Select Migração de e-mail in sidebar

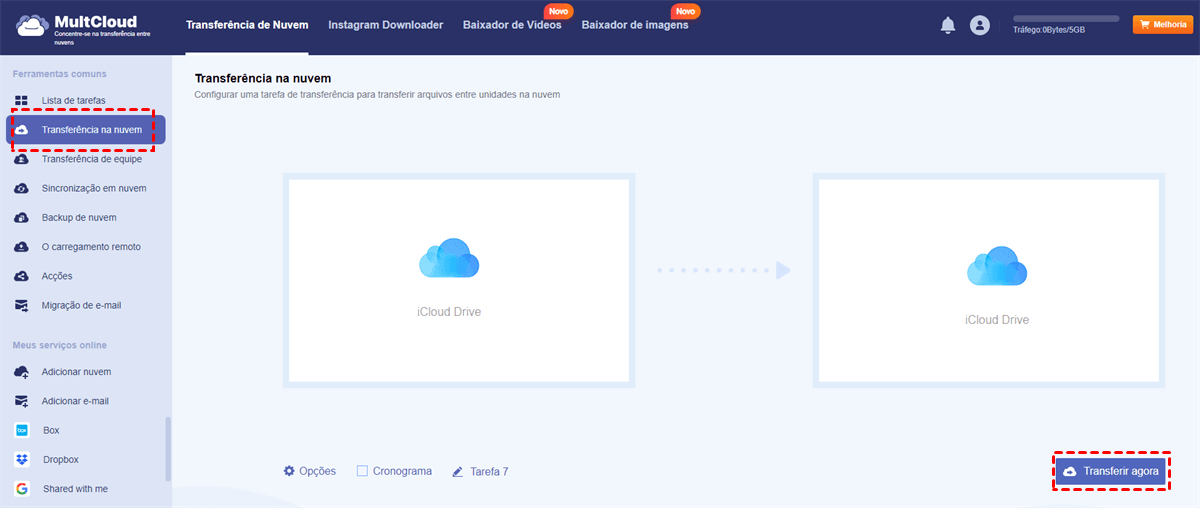[x=83, y=305]
